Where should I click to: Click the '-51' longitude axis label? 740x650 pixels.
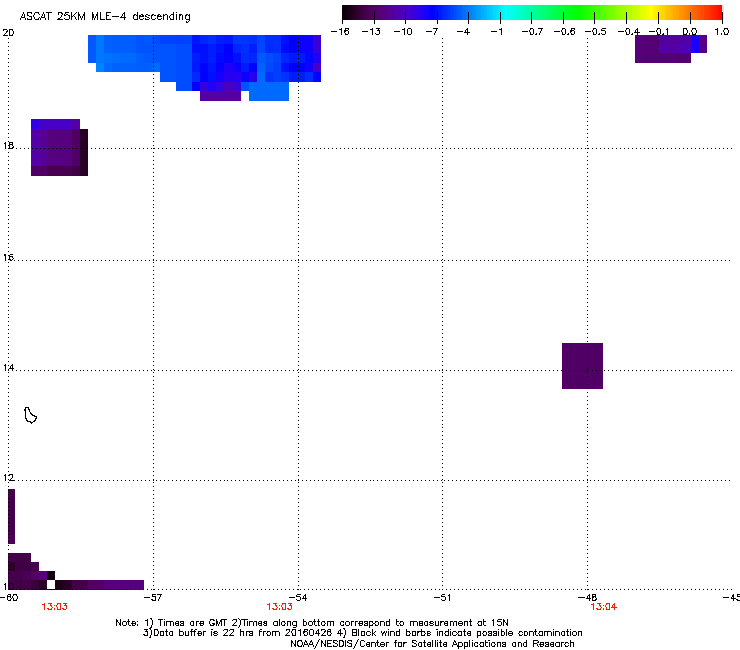click(x=442, y=598)
